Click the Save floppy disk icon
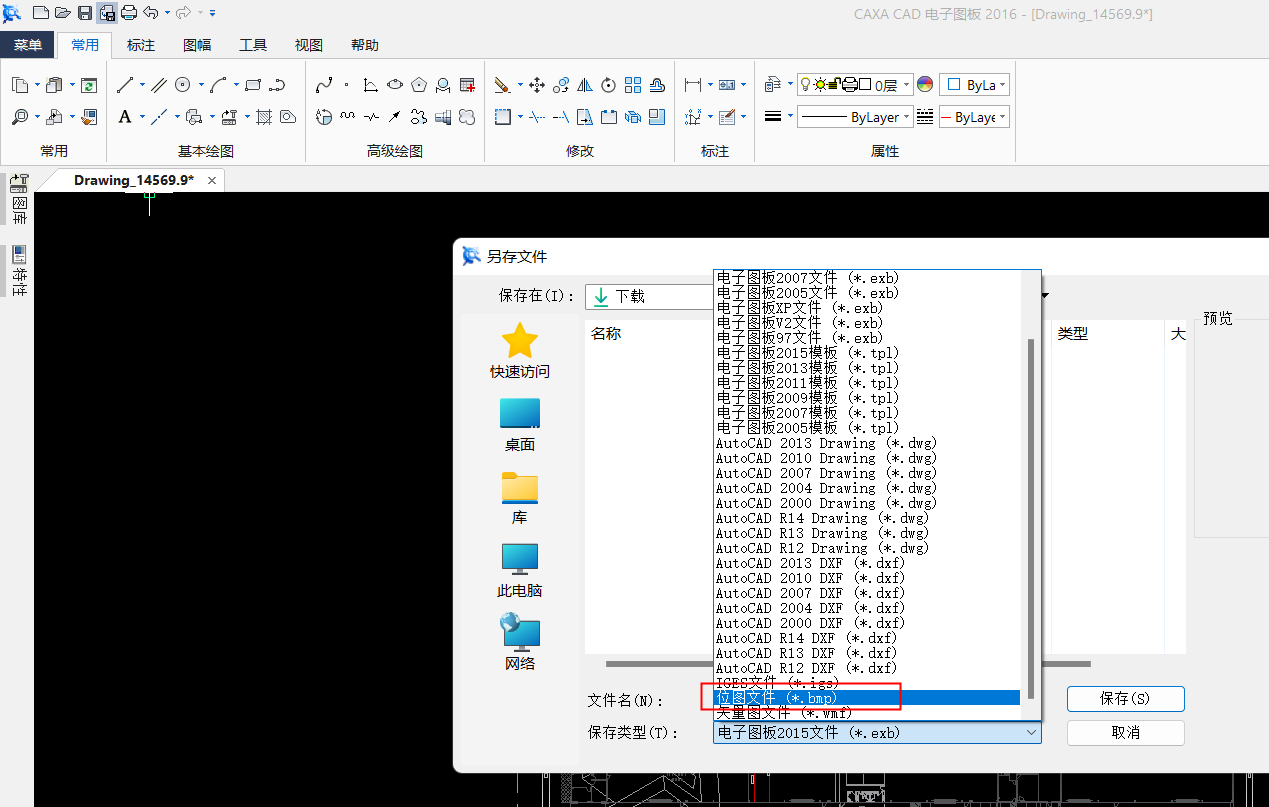 (85, 13)
